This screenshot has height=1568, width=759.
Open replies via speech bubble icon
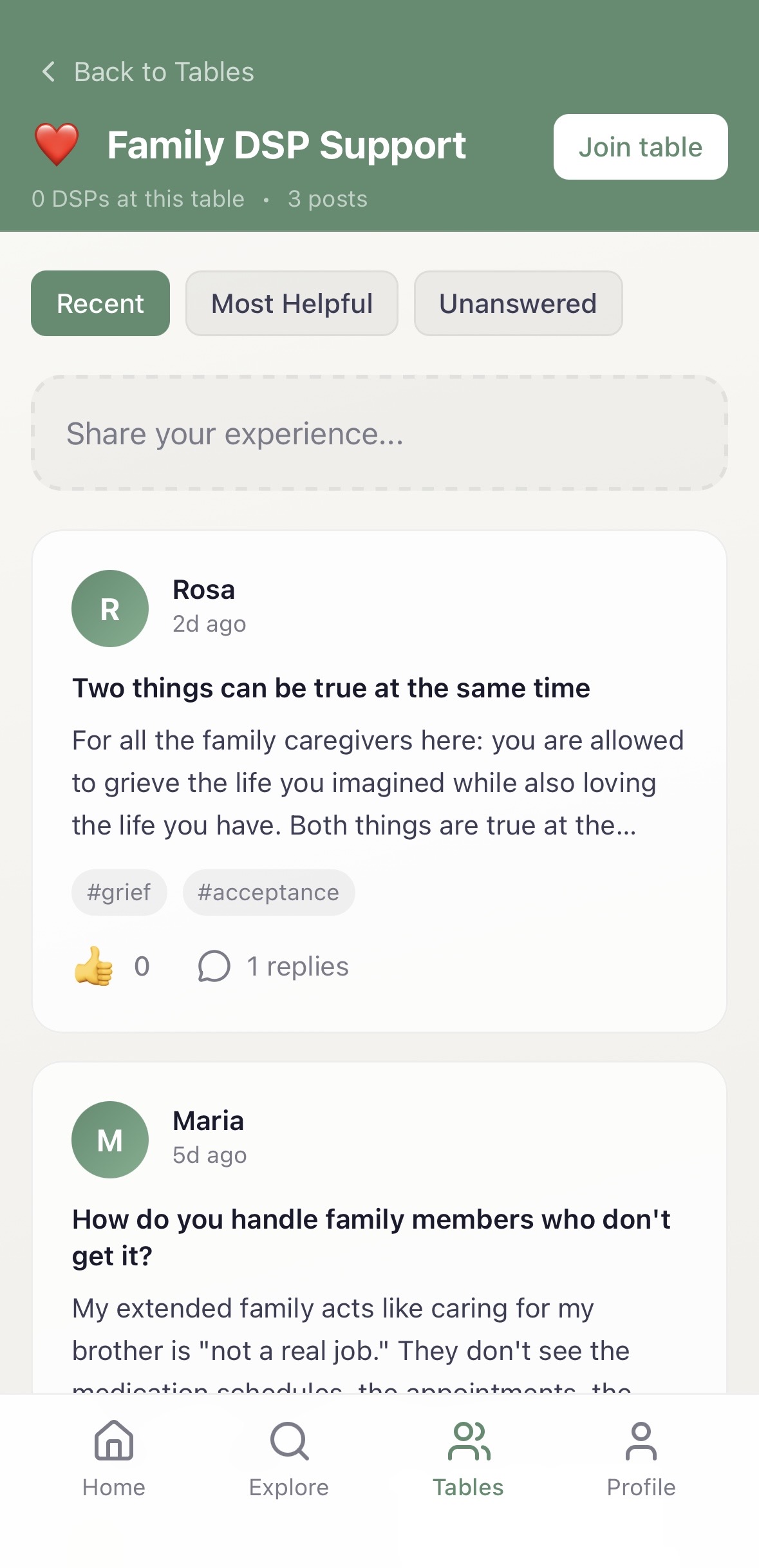pos(214,966)
